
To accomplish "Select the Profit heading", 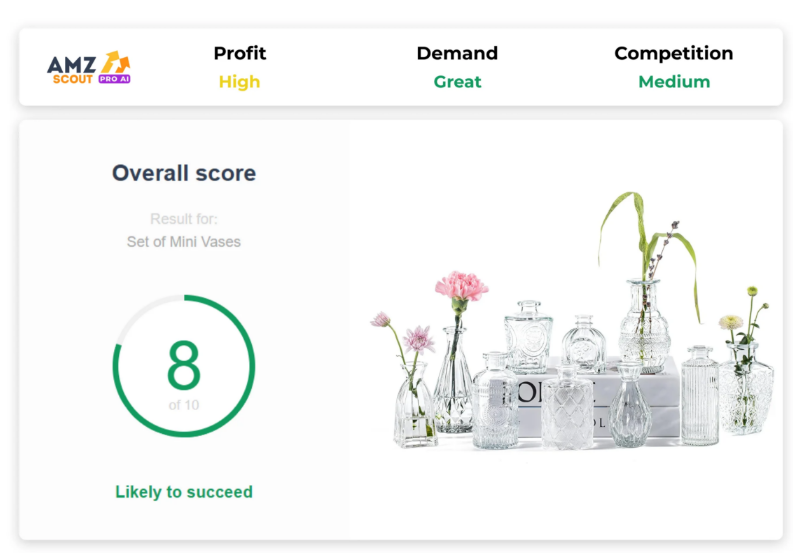I will (240, 53).
